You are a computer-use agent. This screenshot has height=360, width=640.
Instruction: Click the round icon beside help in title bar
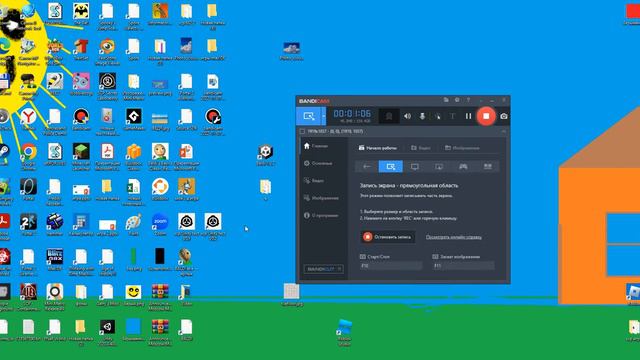457,100
